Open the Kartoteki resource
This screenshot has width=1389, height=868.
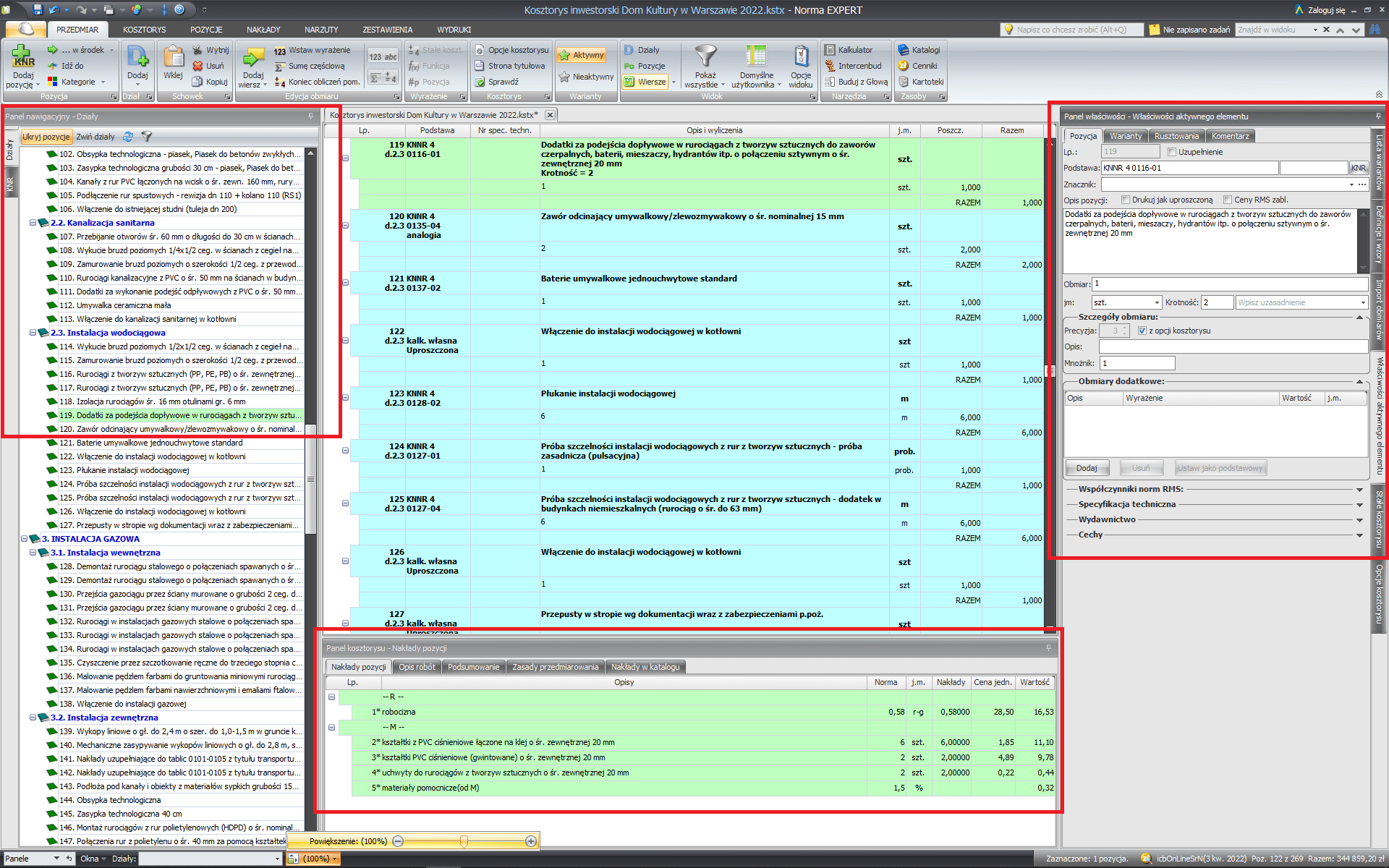coord(921,82)
